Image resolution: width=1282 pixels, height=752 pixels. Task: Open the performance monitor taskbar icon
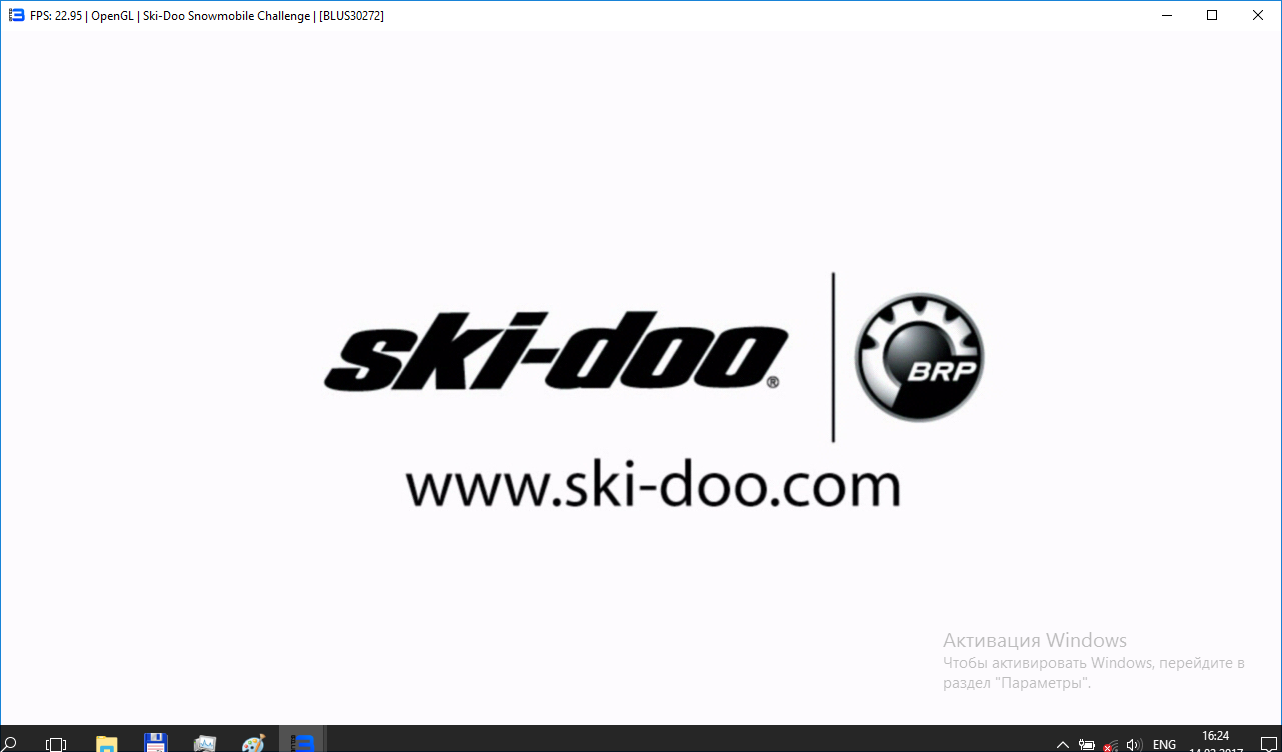click(x=205, y=743)
